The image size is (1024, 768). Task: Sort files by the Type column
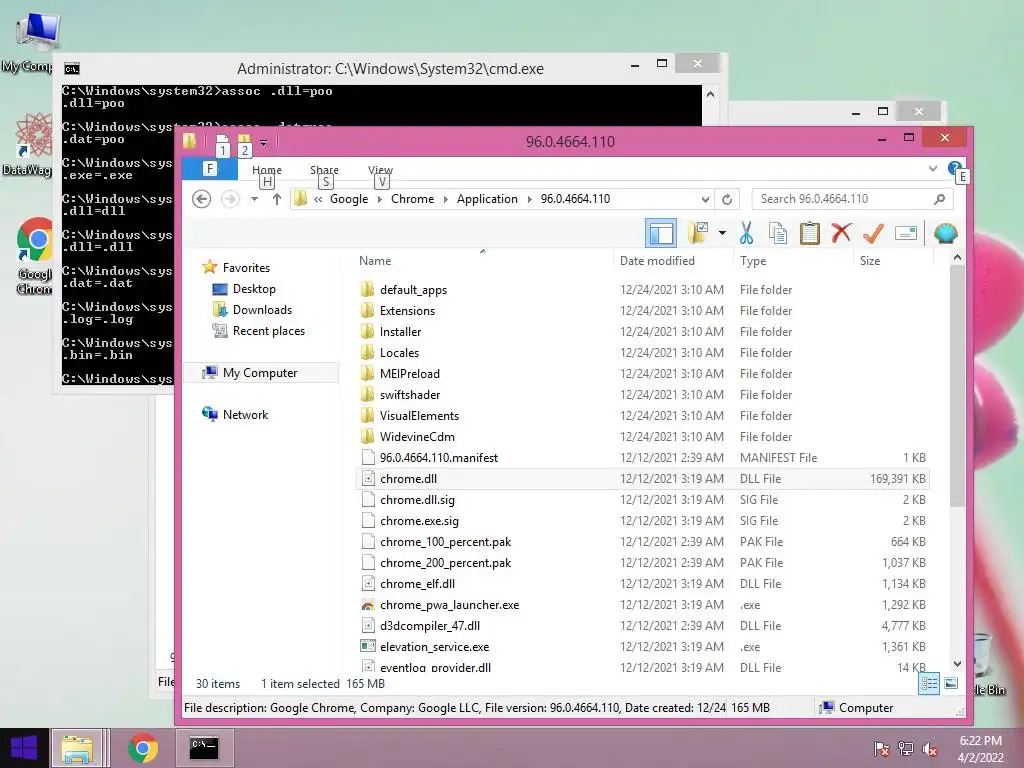(753, 261)
